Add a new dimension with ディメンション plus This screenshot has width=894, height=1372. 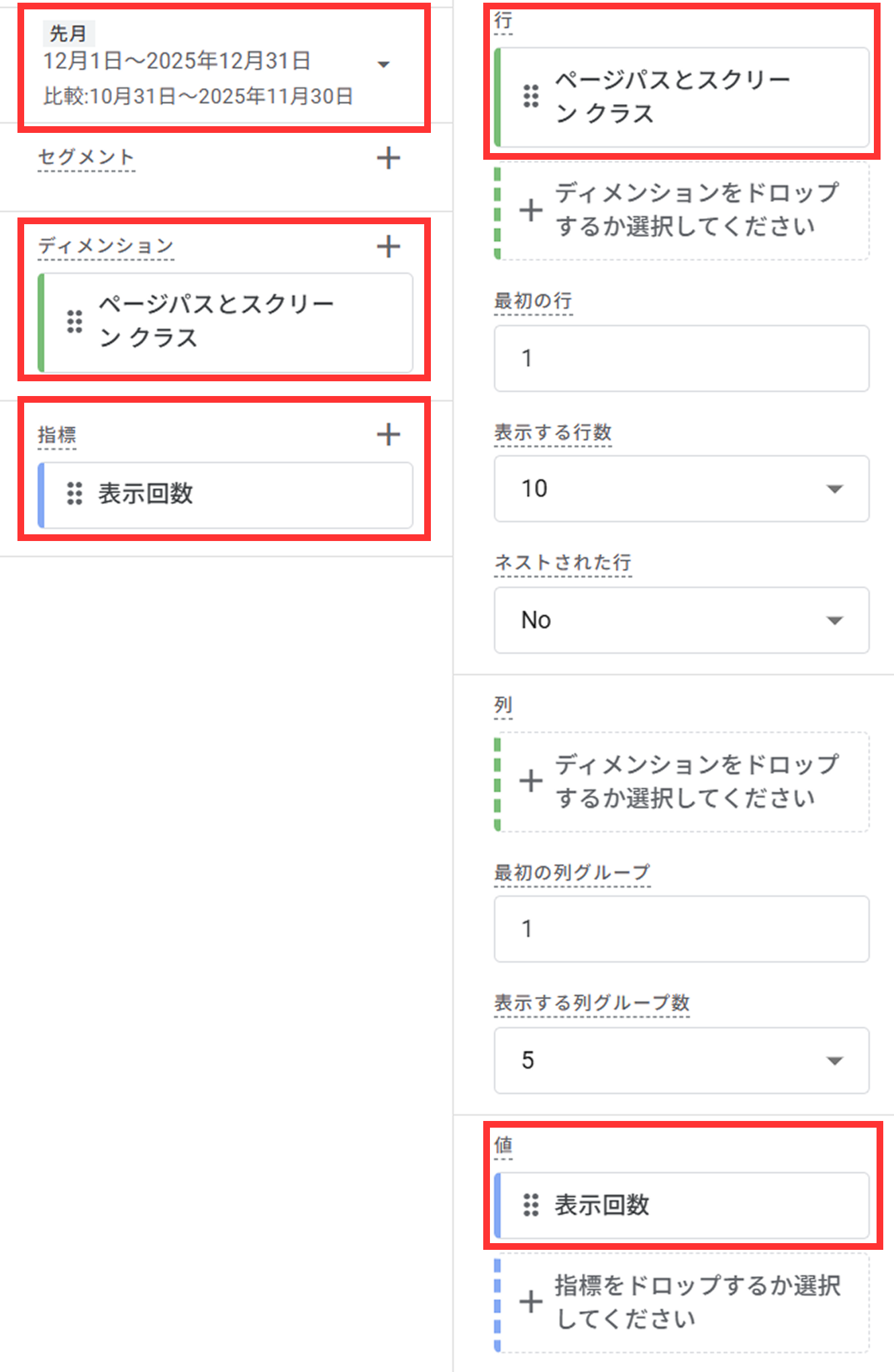tap(388, 246)
